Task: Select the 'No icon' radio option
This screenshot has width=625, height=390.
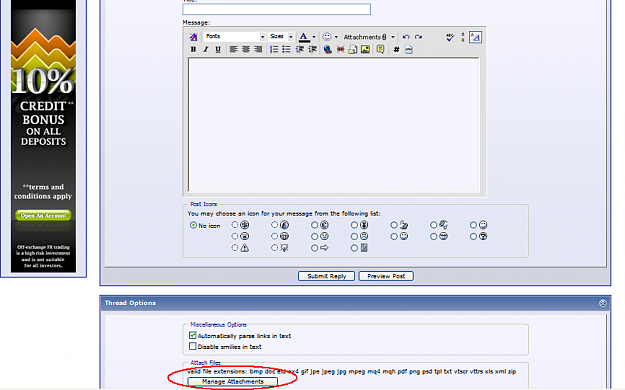Action: [x=193, y=225]
